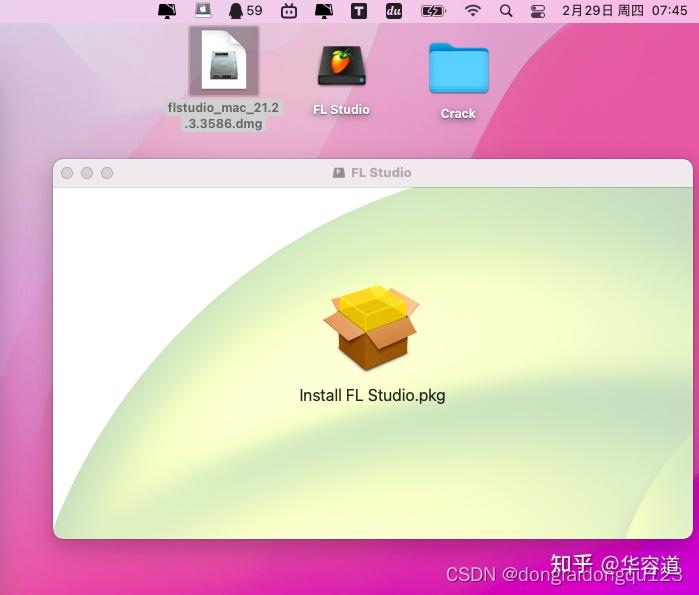This screenshot has width=699, height=595.
Task: Open the Crack folder on the desktop
Action: point(458,68)
